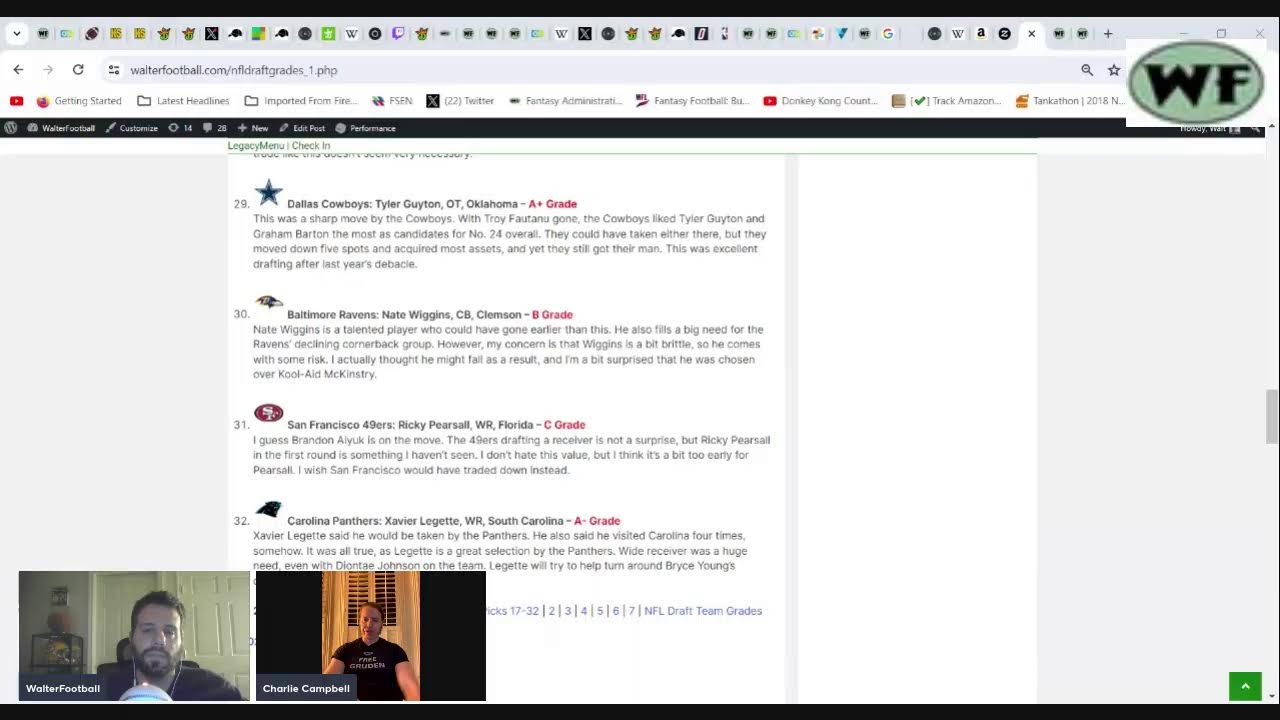Click the Baltimore Ravens logo
Screen dimensions: 1280x720
[x=268, y=302]
